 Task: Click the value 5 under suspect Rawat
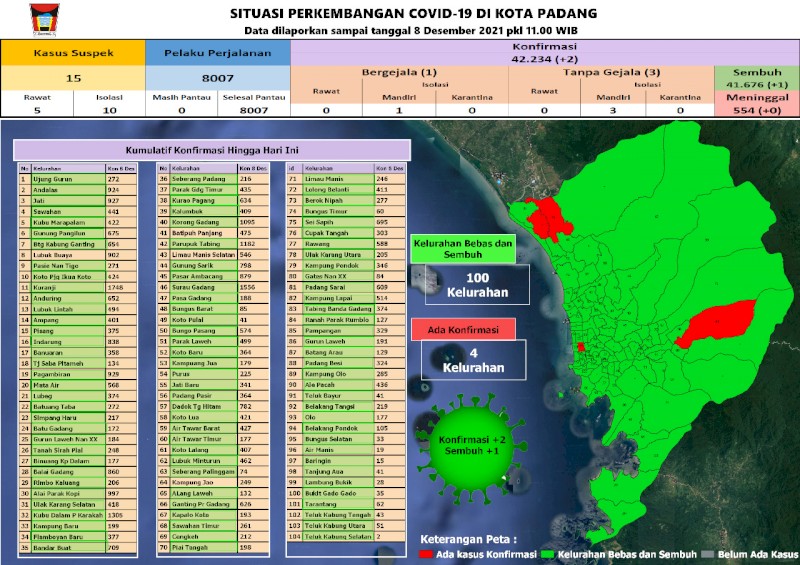(x=37, y=110)
